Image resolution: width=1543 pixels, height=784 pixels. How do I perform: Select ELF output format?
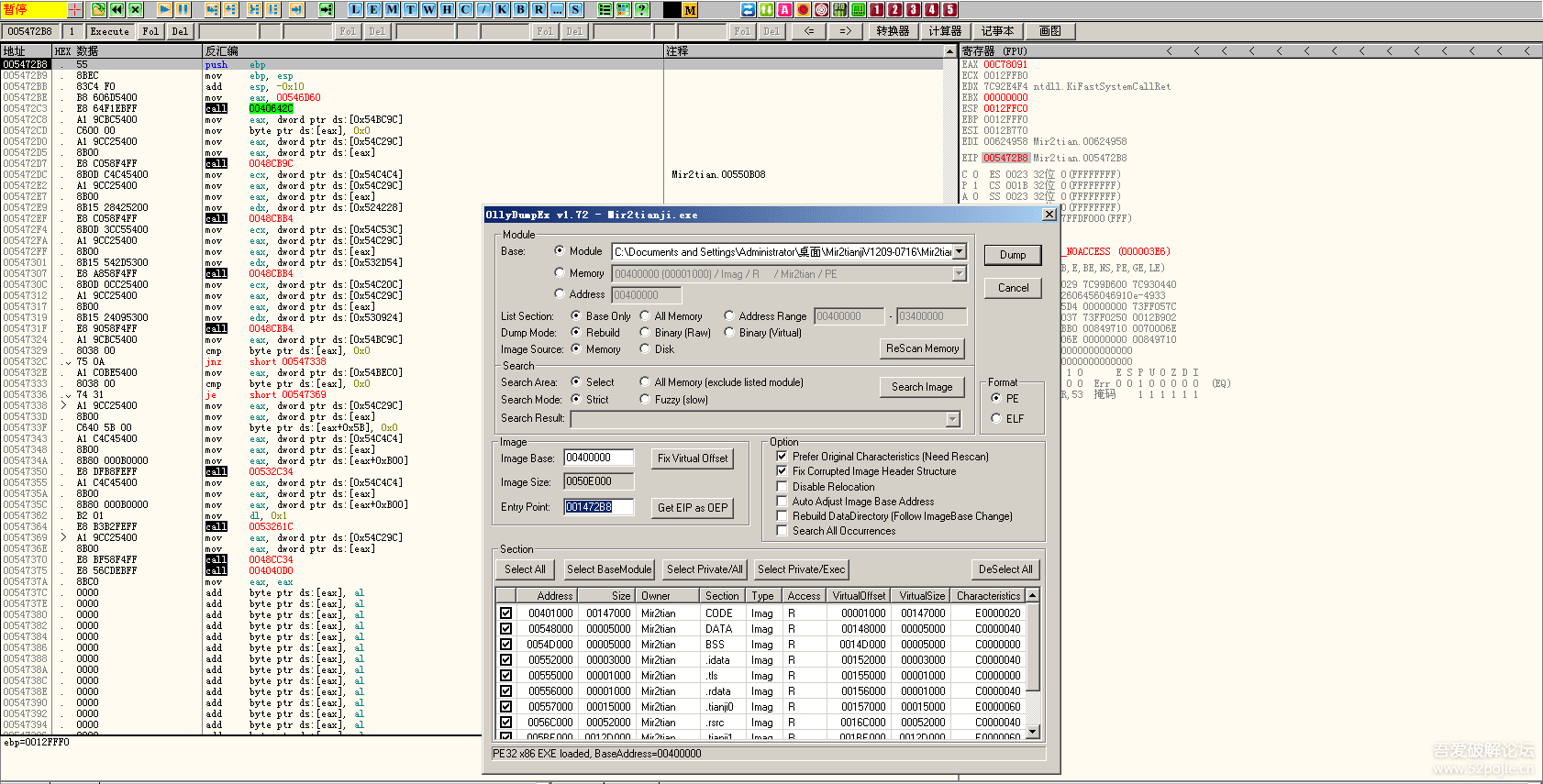click(996, 418)
